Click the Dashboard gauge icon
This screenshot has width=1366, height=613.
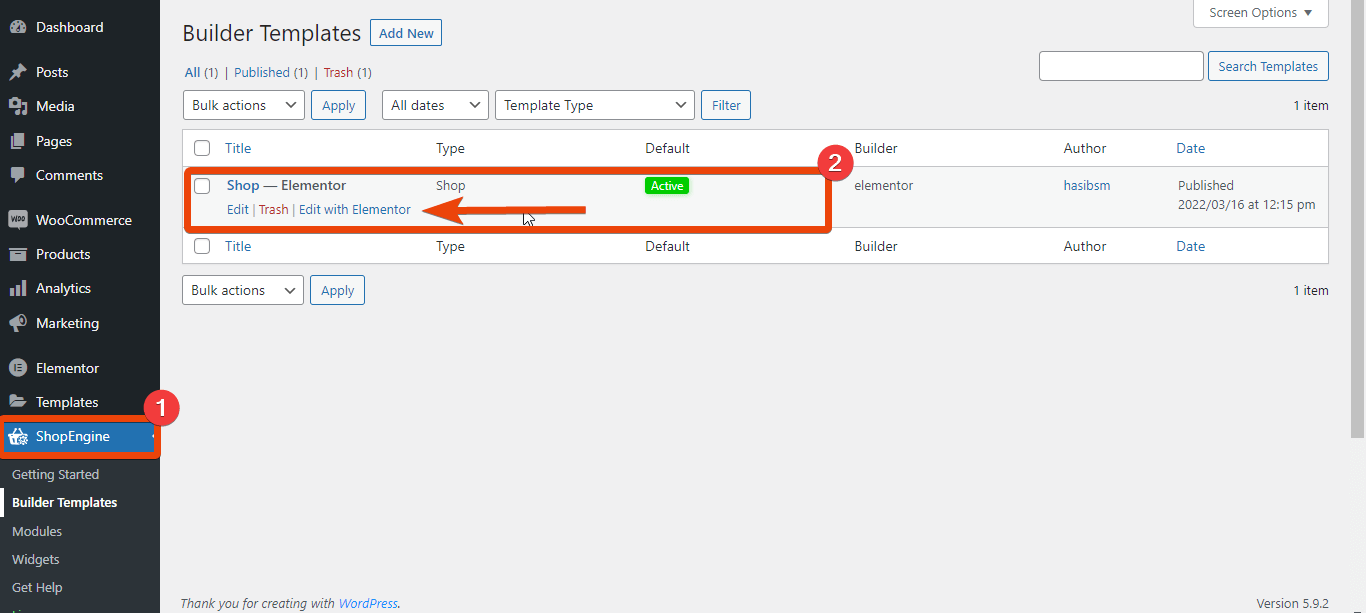17,27
